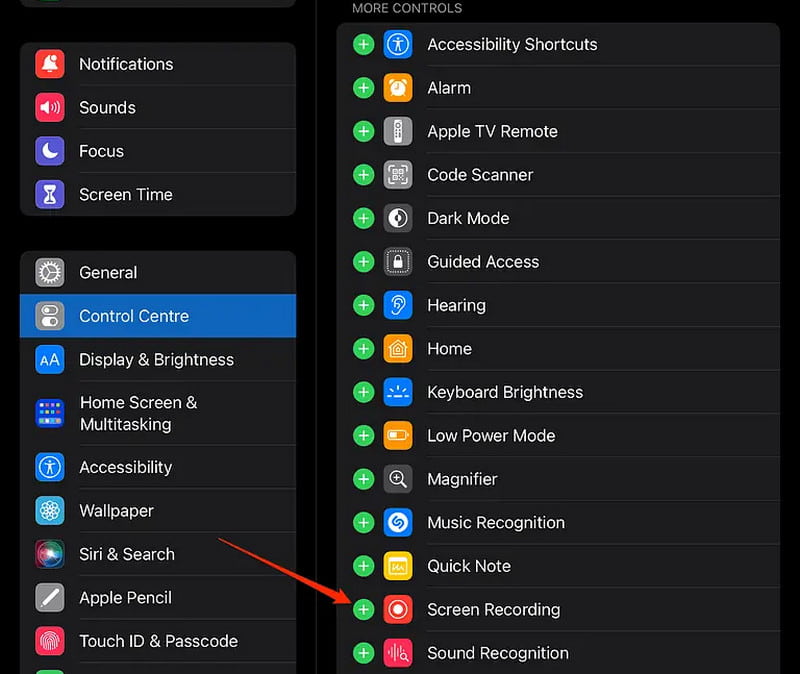Viewport: 800px width, 674px height.
Task: Open Siri & Search label
Action: [127, 554]
